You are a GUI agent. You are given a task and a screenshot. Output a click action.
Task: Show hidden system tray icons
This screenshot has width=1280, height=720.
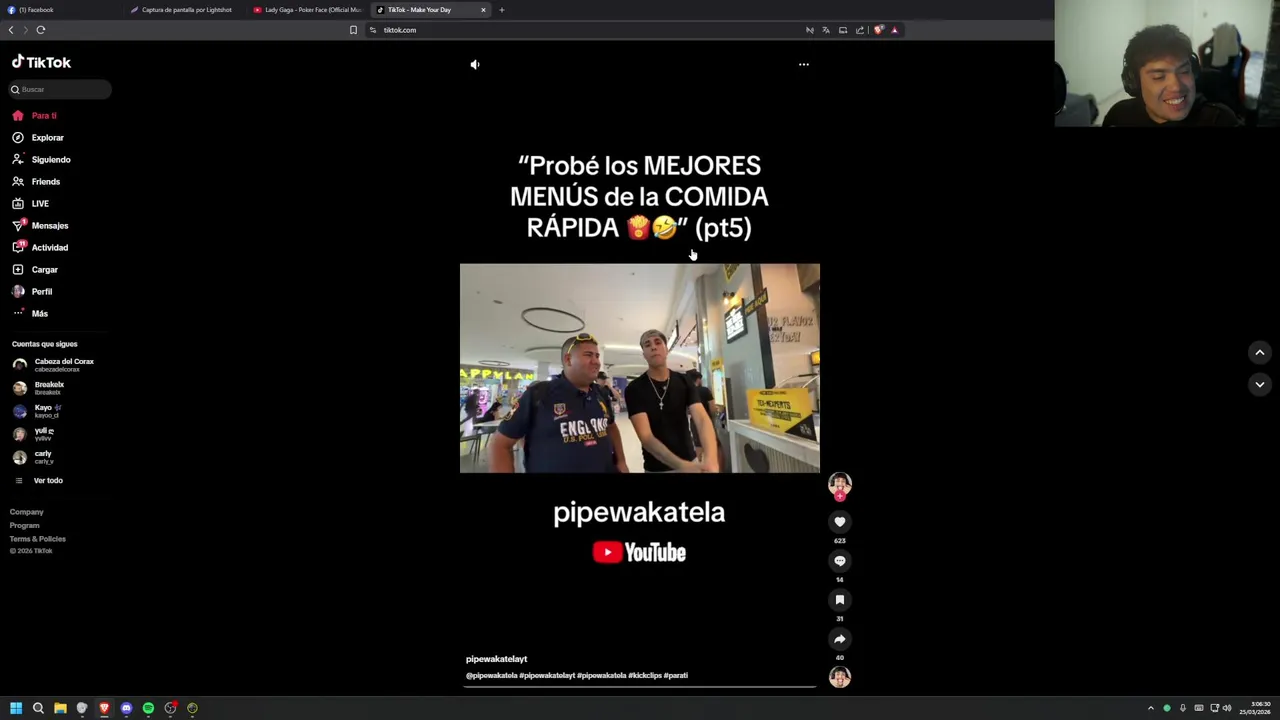[1150, 708]
